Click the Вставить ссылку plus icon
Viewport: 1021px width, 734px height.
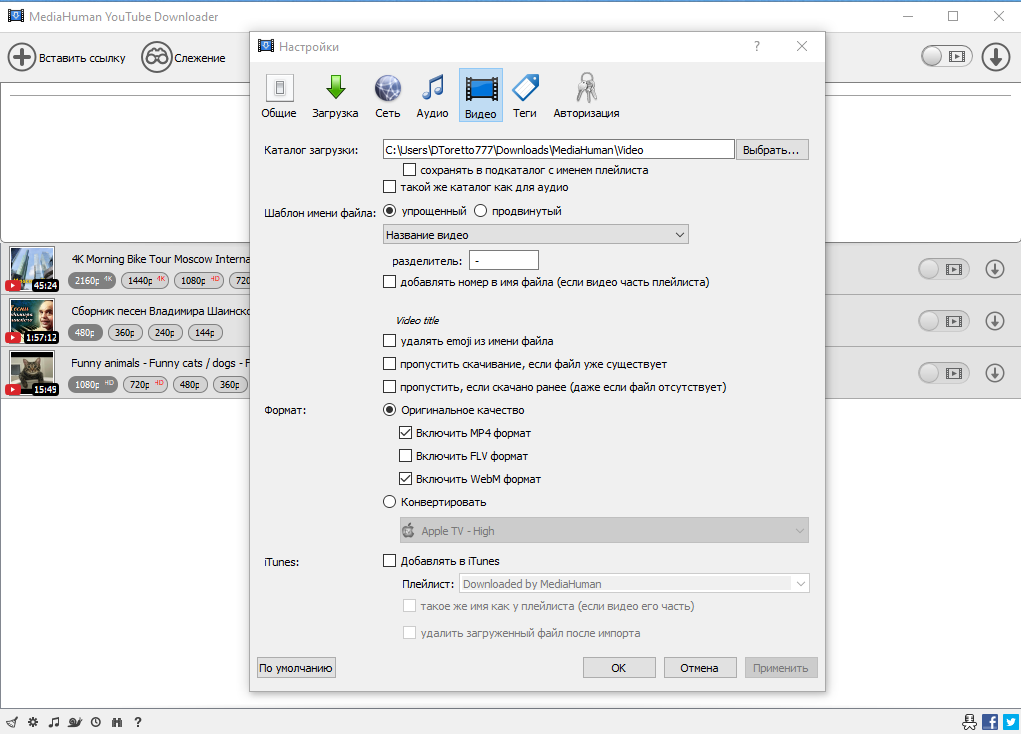[x=21, y=58]
